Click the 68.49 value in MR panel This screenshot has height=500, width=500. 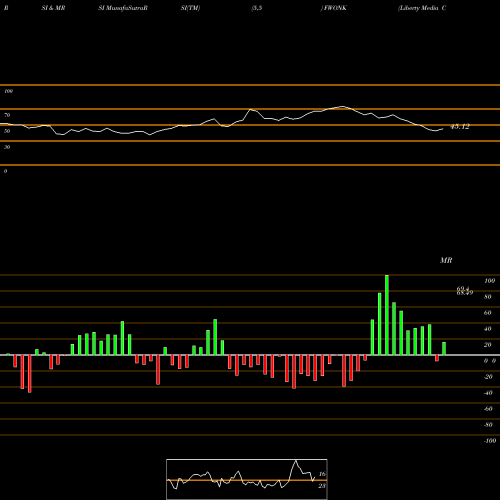[x=465, y=293]
